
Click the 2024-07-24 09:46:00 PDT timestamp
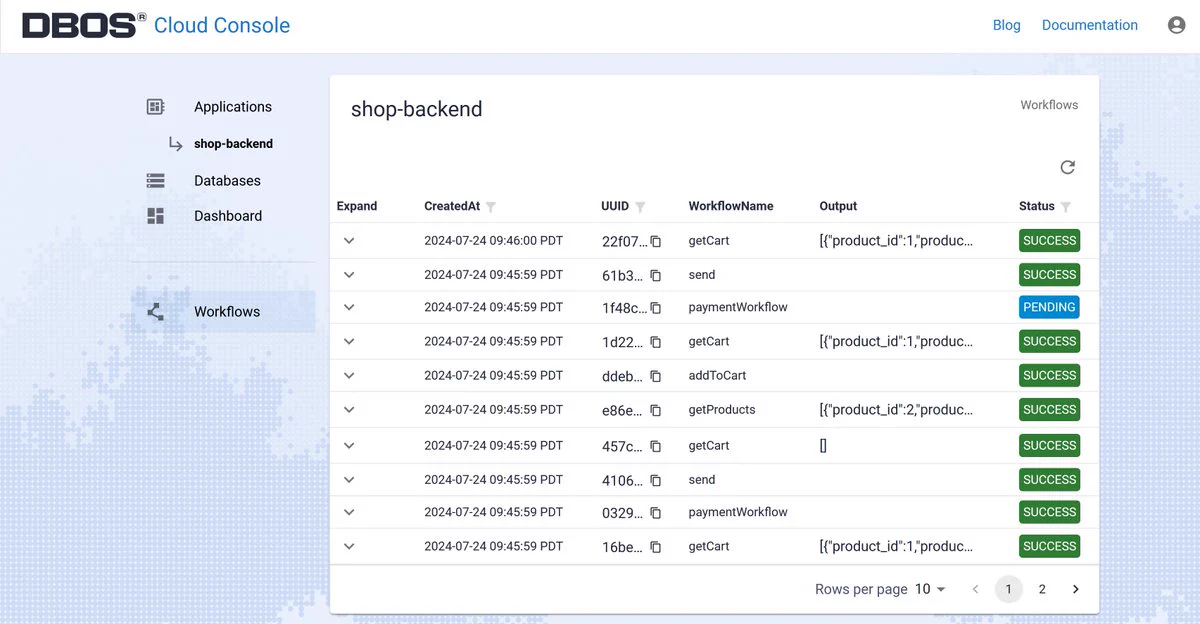click(494, 241)
